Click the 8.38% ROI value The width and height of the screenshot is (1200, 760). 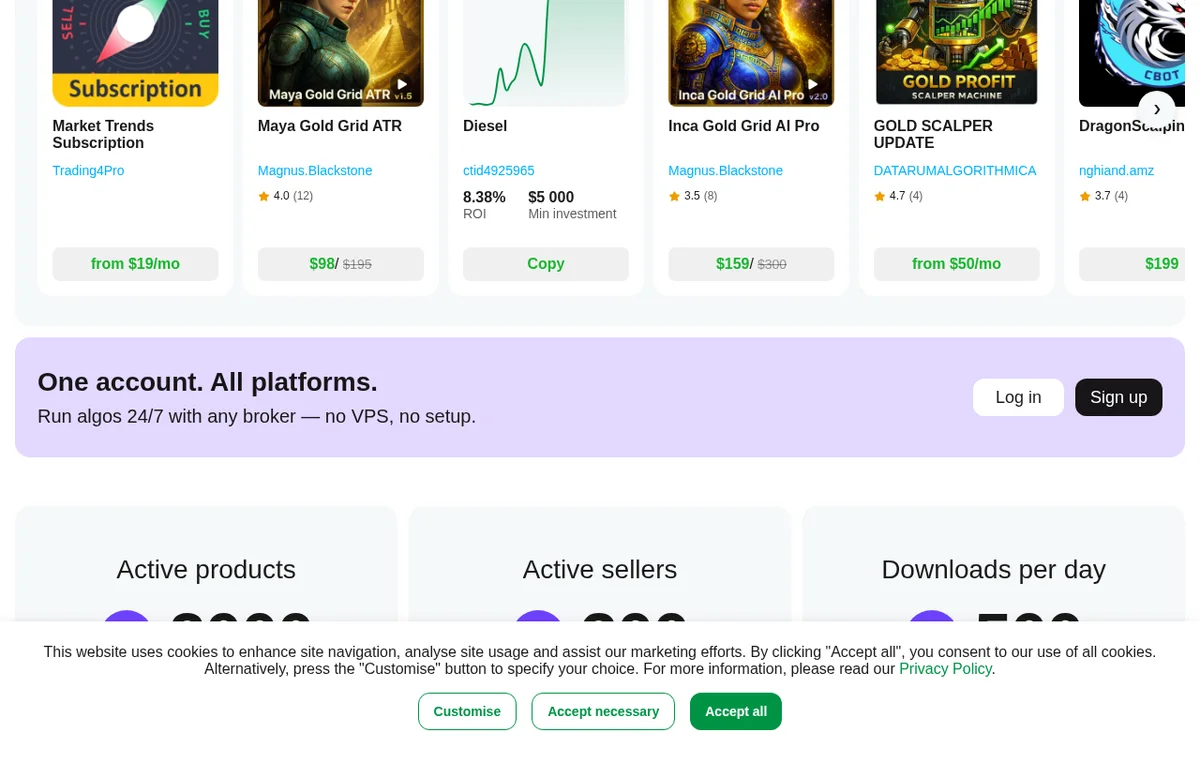pos(484,197)
